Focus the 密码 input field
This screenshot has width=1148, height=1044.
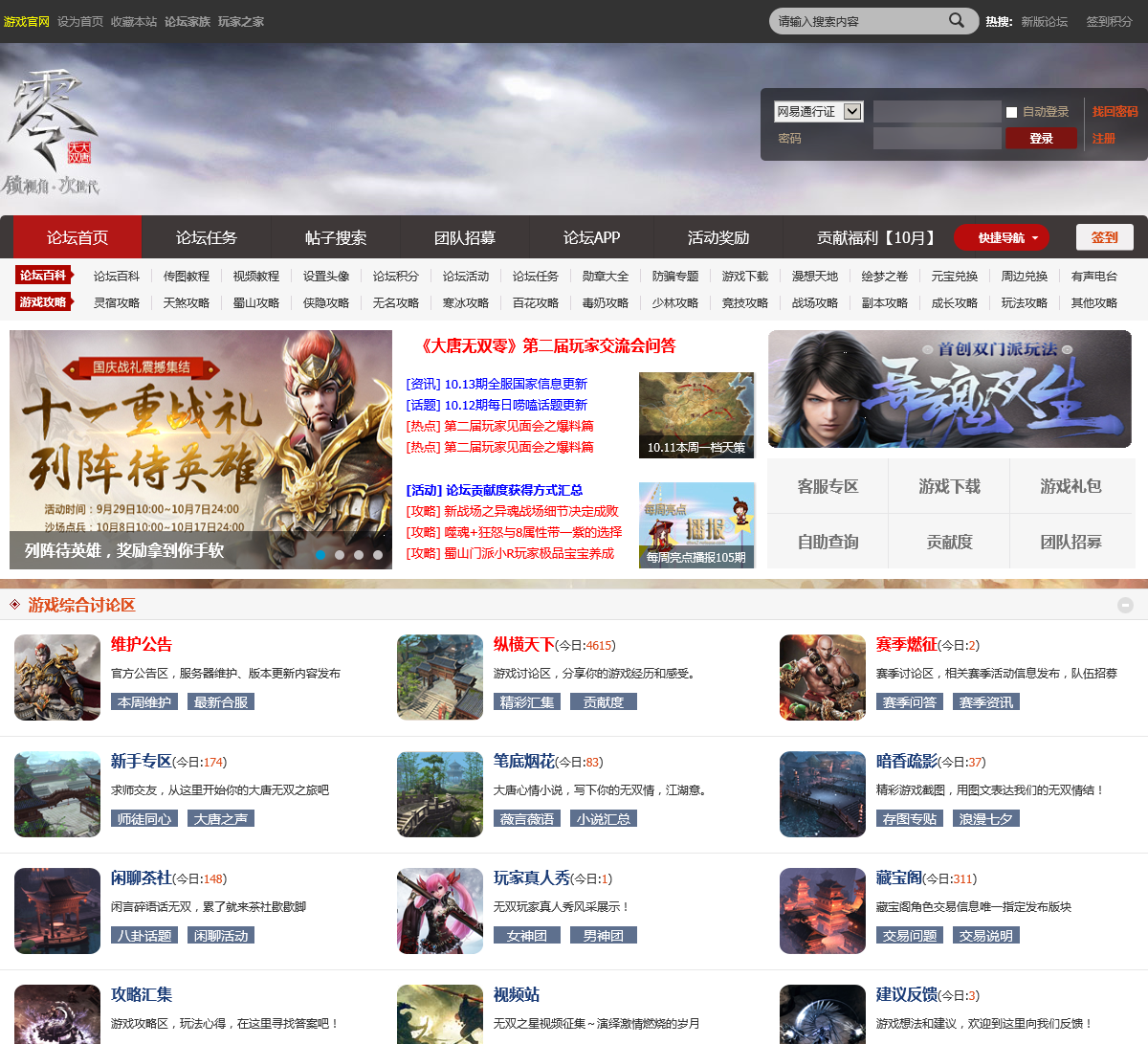pos(937,139)
